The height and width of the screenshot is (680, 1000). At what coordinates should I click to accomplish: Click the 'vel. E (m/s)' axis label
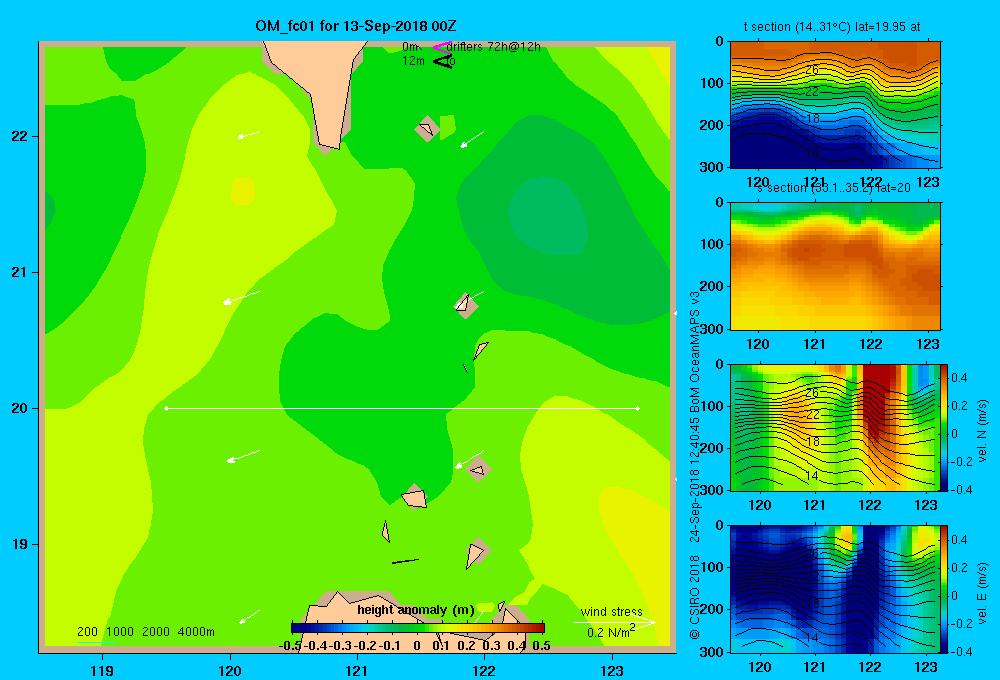(x=983, y=593)
